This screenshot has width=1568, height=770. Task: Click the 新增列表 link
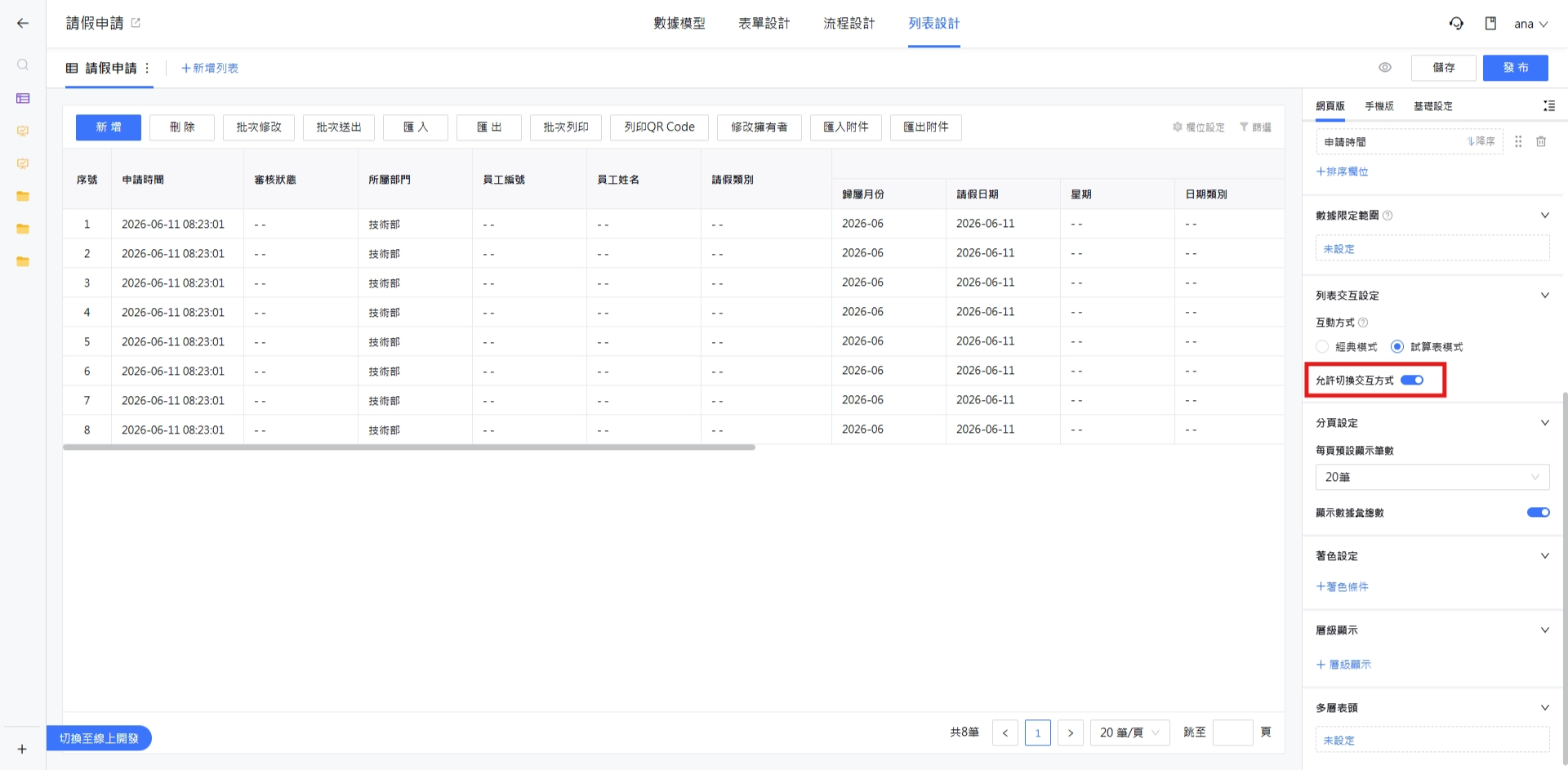coord(210,68)
